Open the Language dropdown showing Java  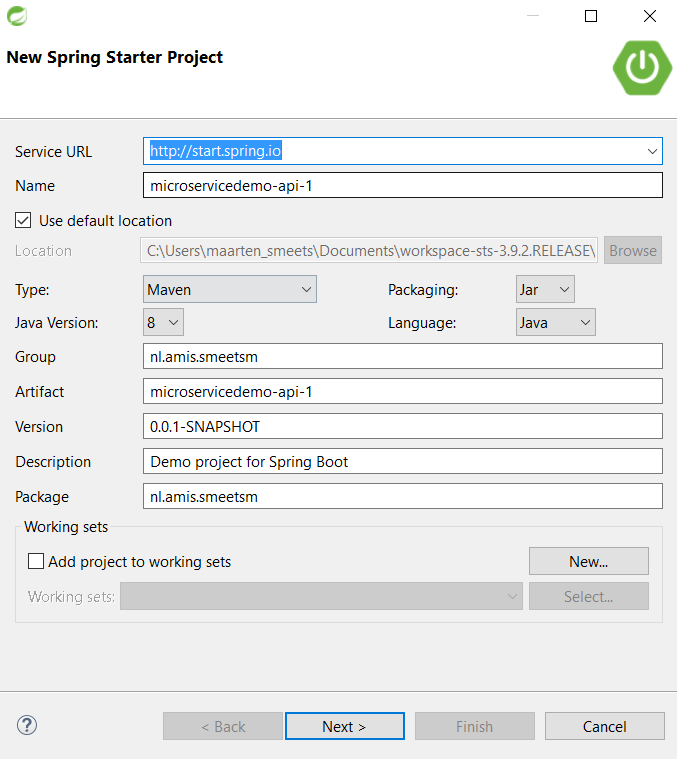pos(556,322)
